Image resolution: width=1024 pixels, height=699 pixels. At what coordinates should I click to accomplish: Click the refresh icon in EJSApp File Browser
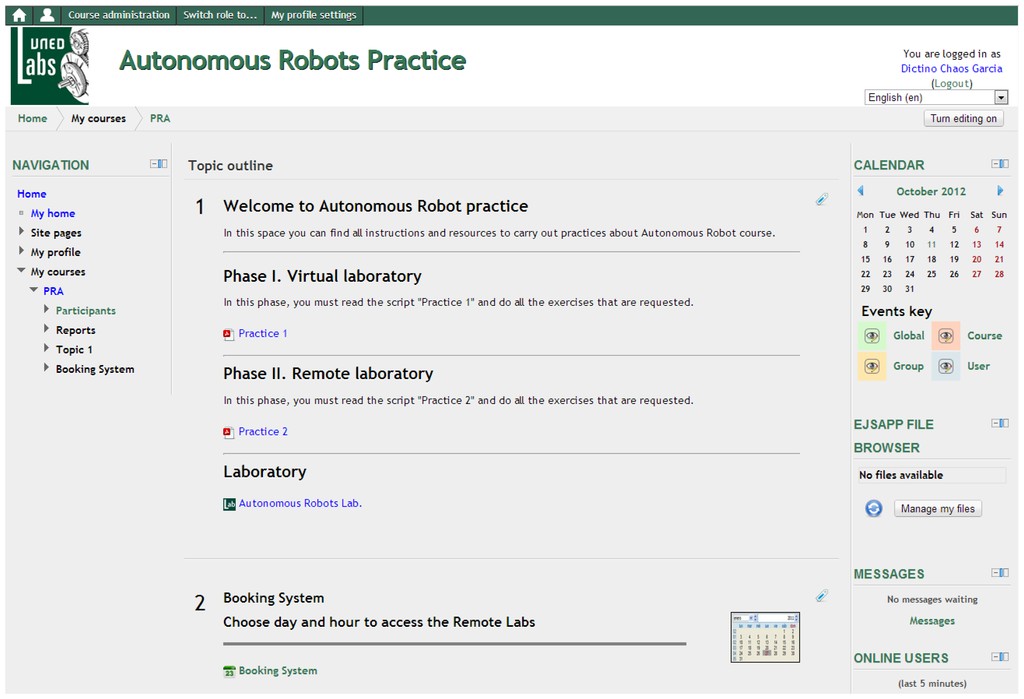click(x=873, y=508)
